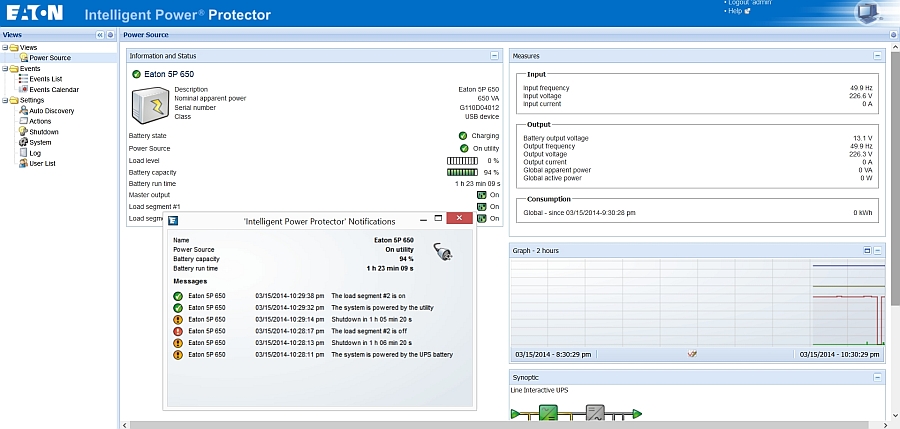The height and width of the screenshot is (429, 900).
Task: Click the Eaton logo in the banner
Action: coord(35,13)
